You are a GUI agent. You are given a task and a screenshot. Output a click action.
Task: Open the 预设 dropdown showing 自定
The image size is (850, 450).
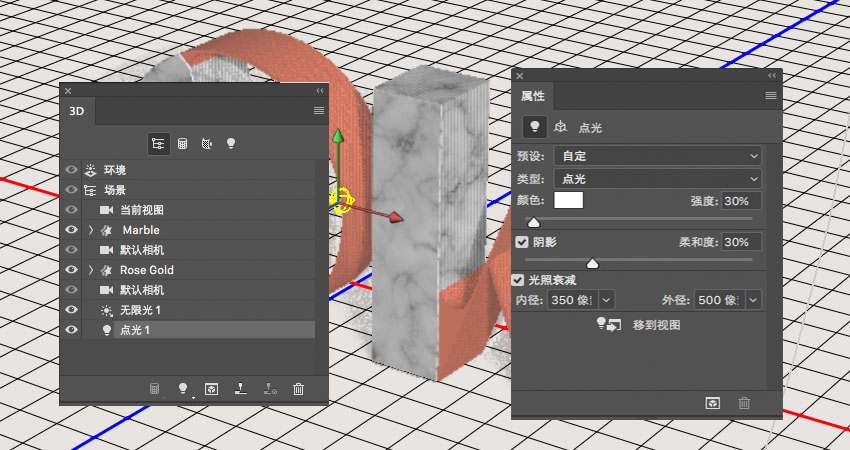[658, 156]
